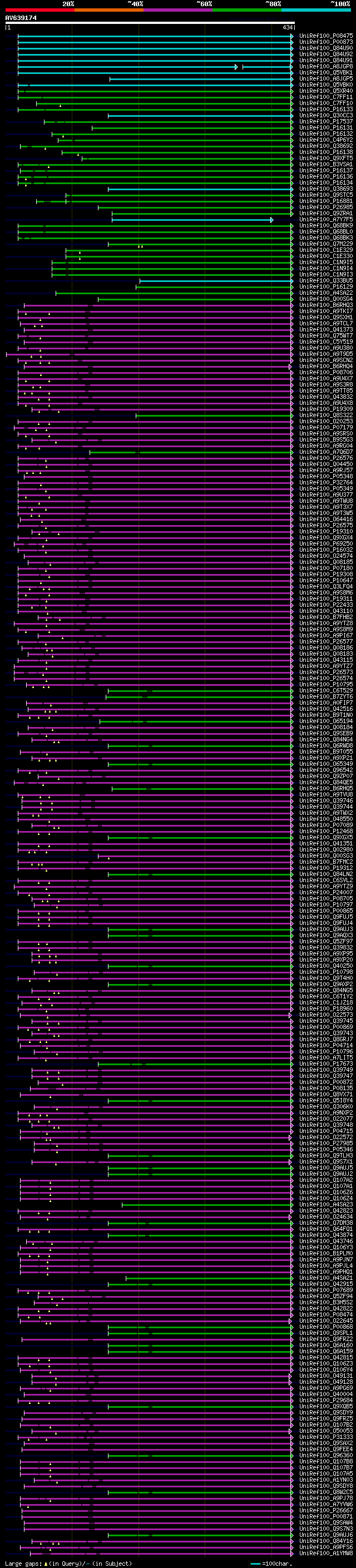
Task: Open hit UniRef100_B6RHQ4
Action: 325,367
